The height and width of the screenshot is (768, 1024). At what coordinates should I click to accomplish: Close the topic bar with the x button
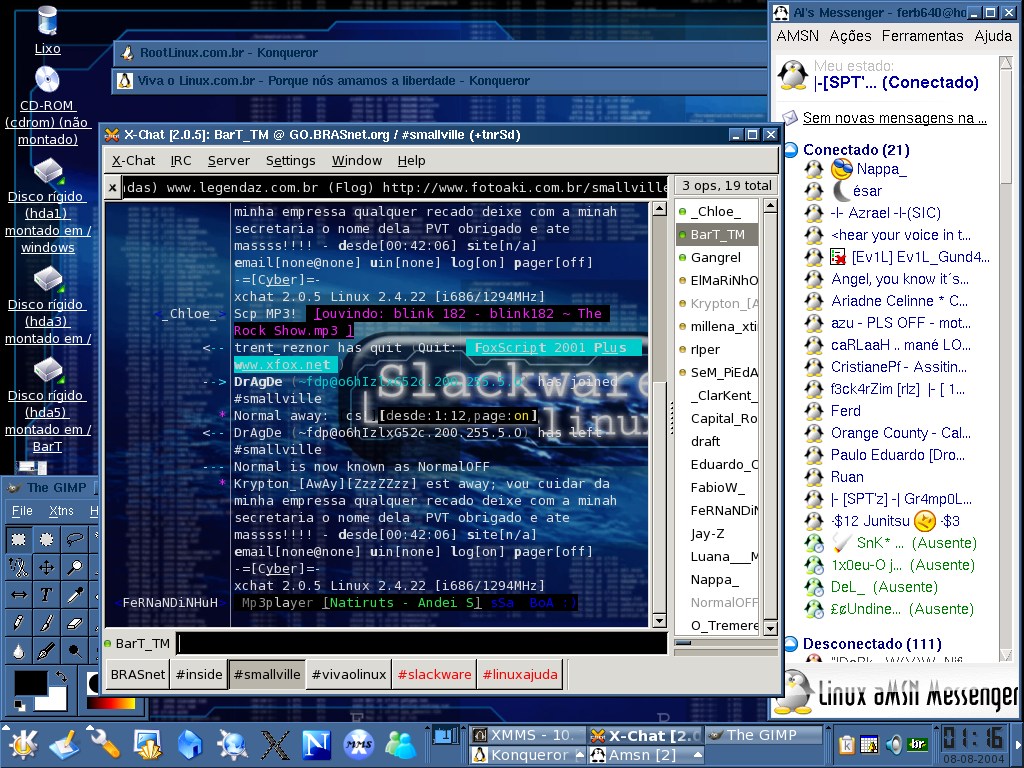coord(112,188)
